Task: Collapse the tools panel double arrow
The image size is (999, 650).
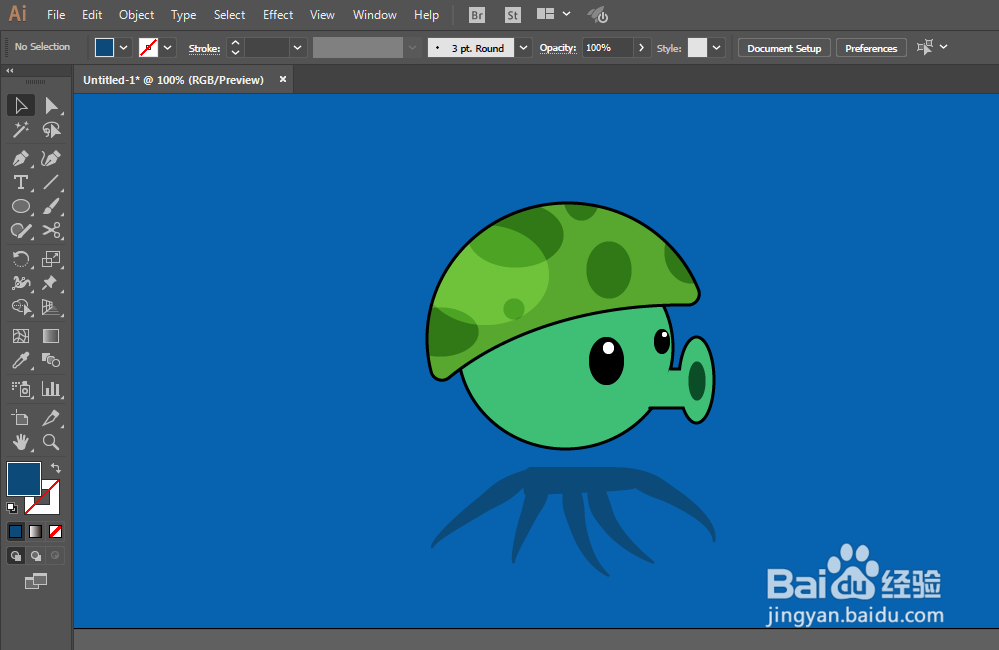Action: pos(10,71)
